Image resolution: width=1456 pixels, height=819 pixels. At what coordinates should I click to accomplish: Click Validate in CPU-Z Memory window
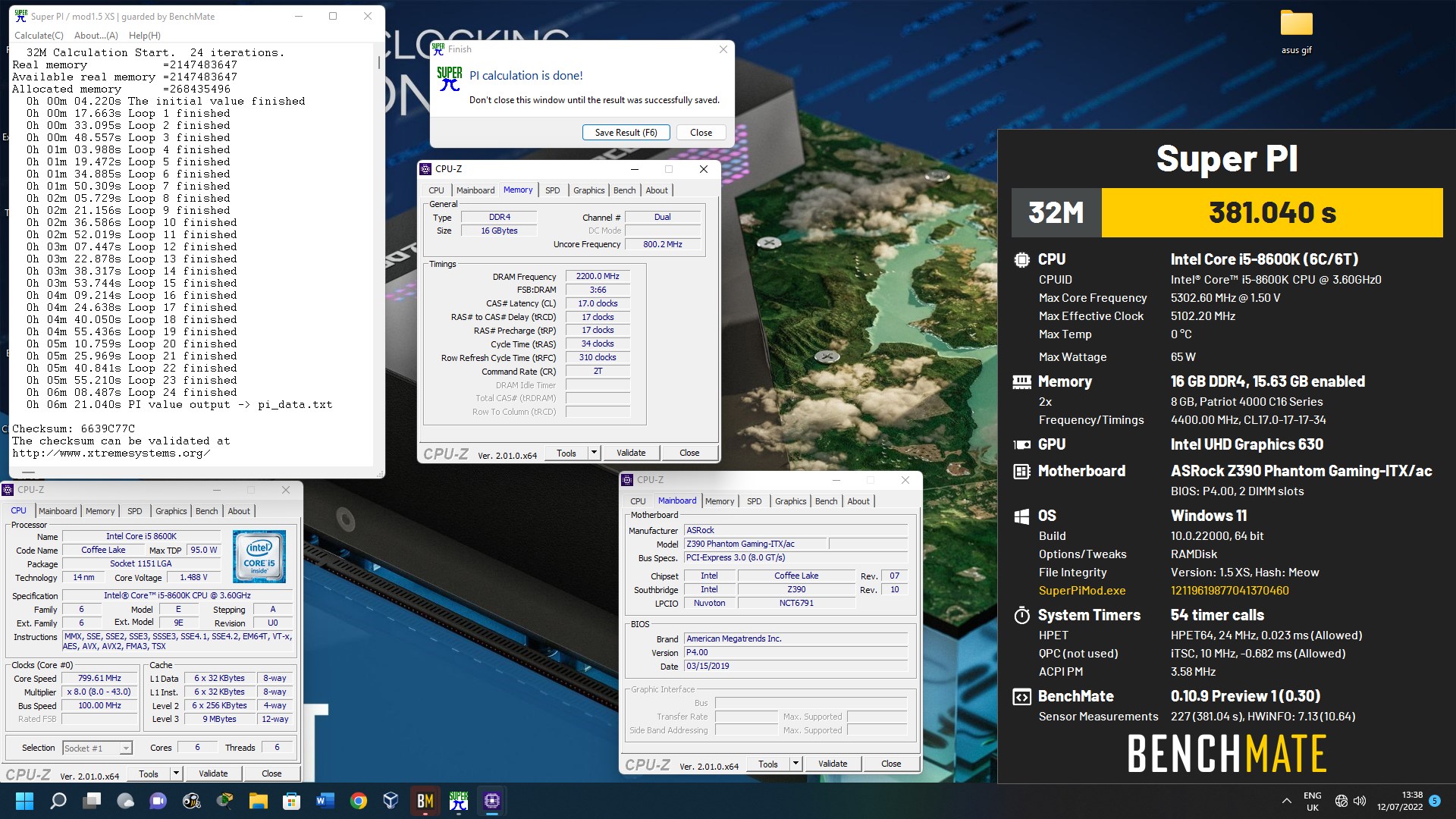(x=631, y=453)
